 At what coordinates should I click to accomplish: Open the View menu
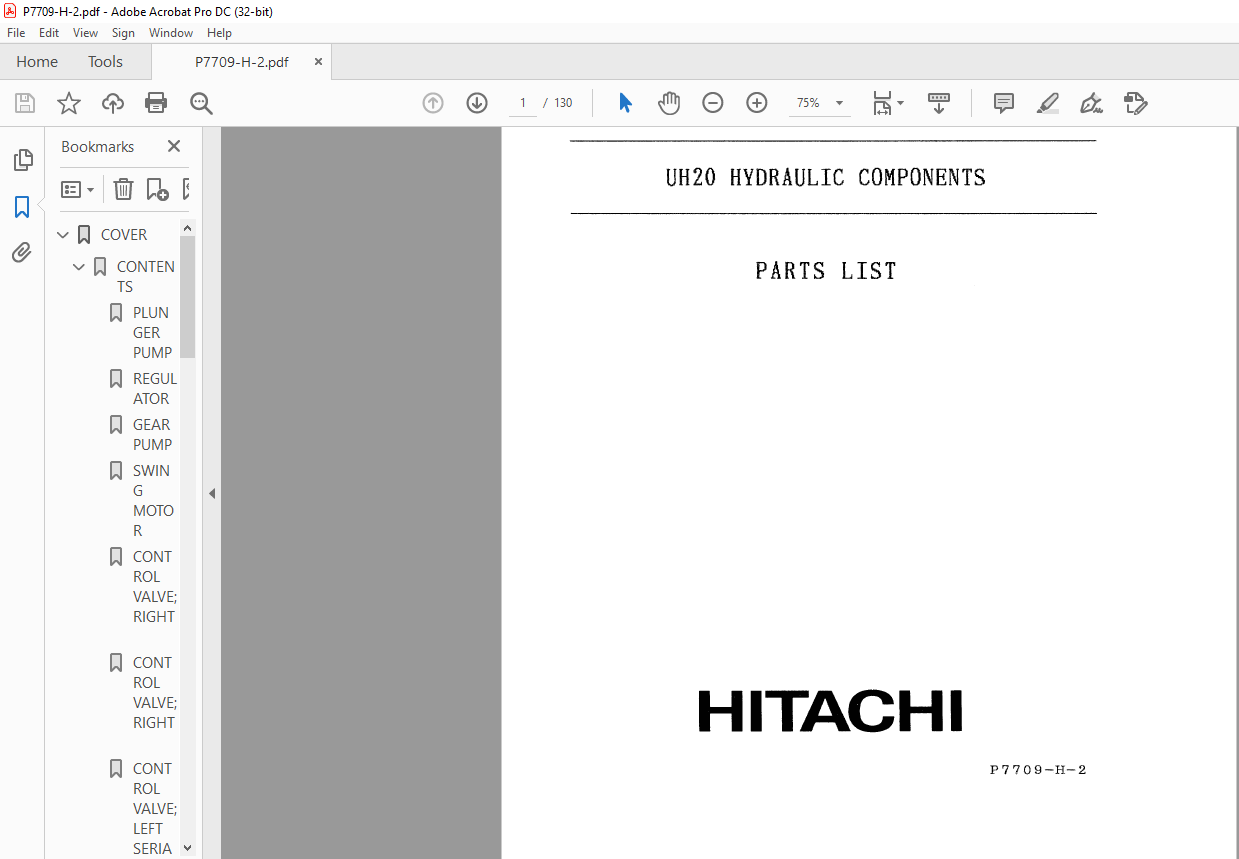click(x=86, y=33)
